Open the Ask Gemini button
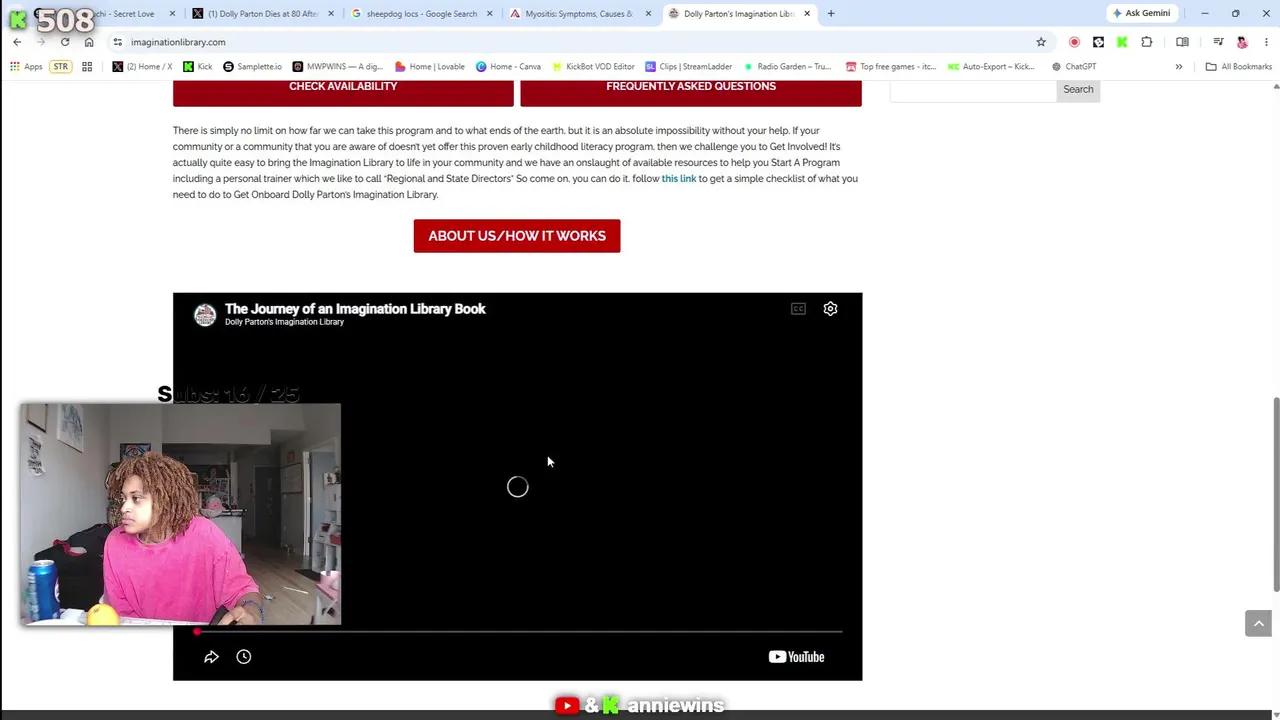The height and width of the screenshot is (720, 1280). [x=1141, y=13]
